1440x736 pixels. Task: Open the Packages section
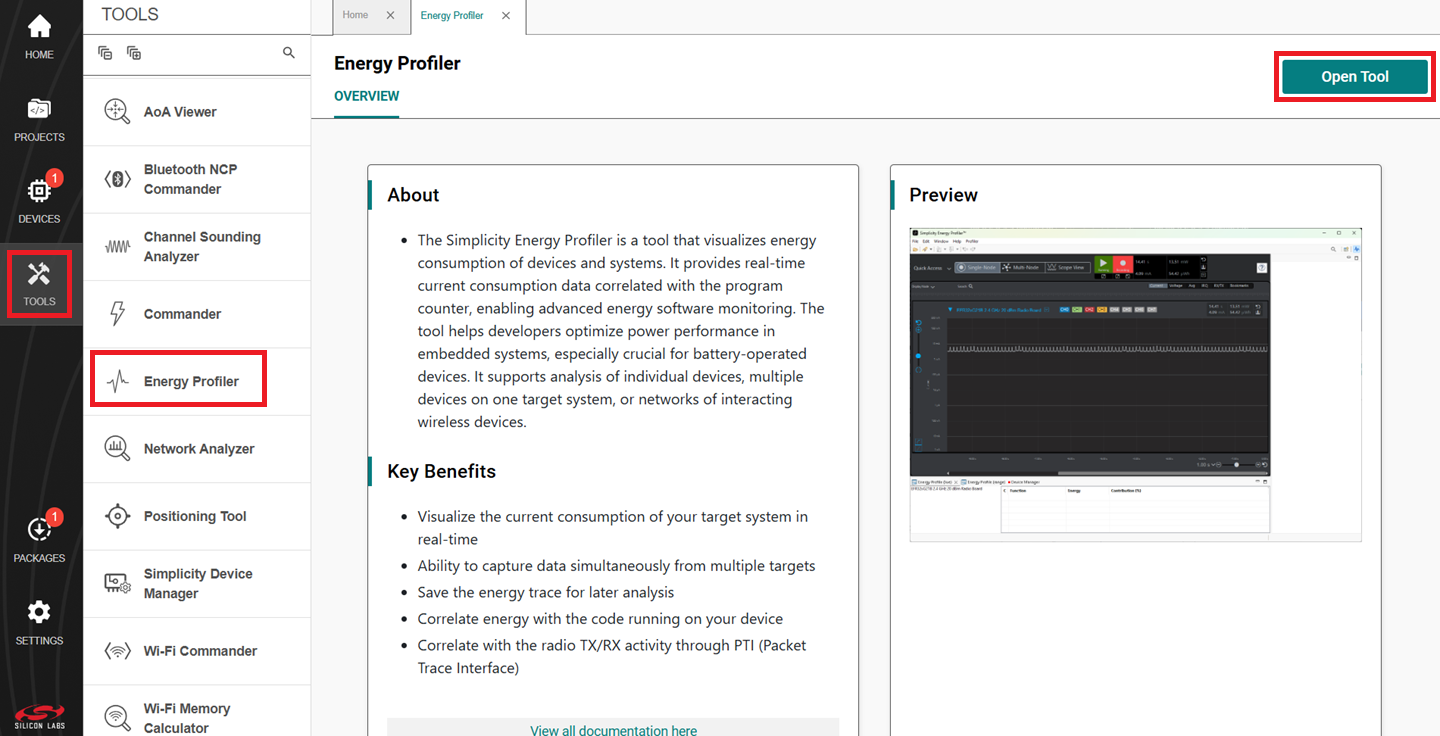point(39,535)
